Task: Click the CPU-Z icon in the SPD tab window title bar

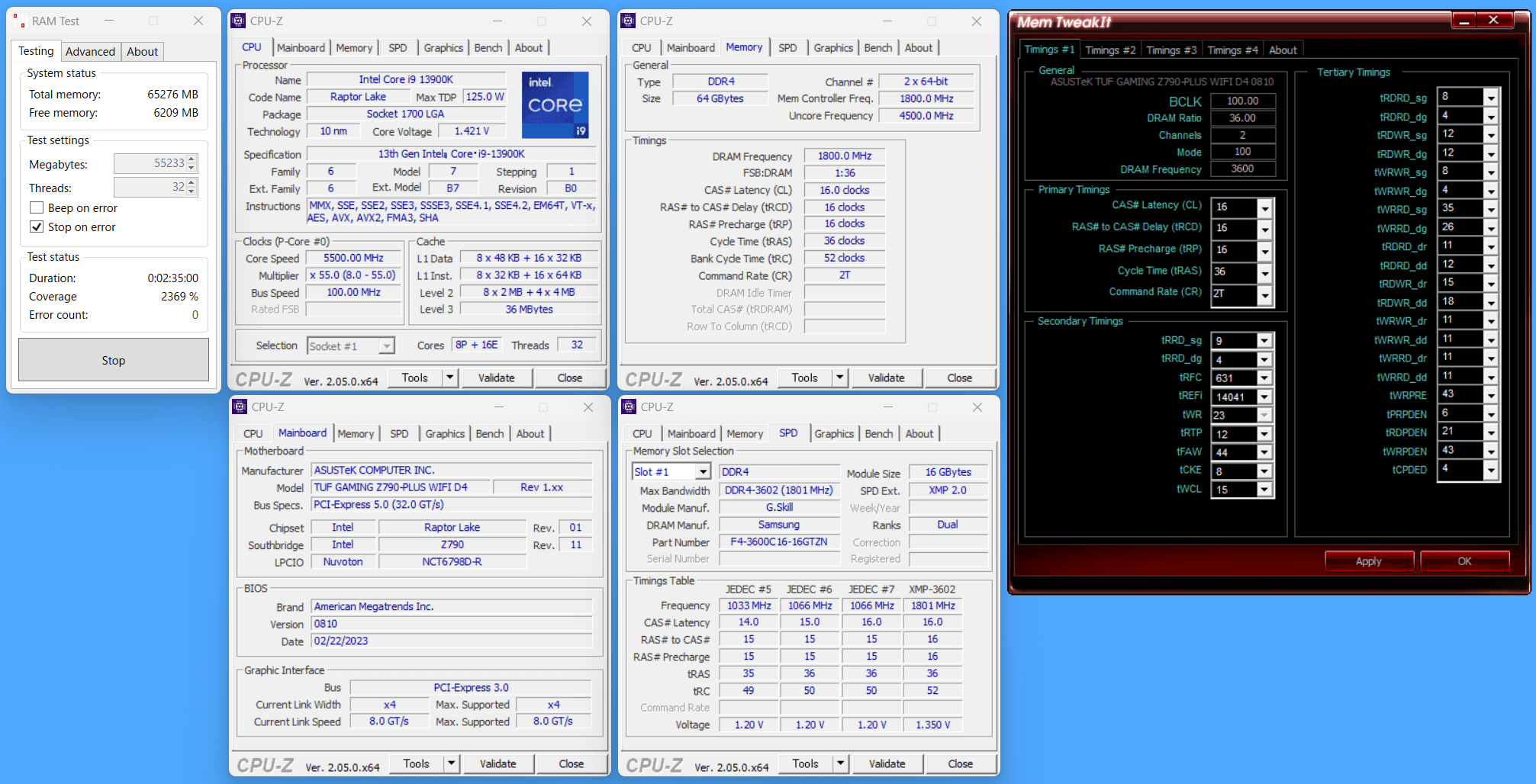Action: tap(629, 407)
